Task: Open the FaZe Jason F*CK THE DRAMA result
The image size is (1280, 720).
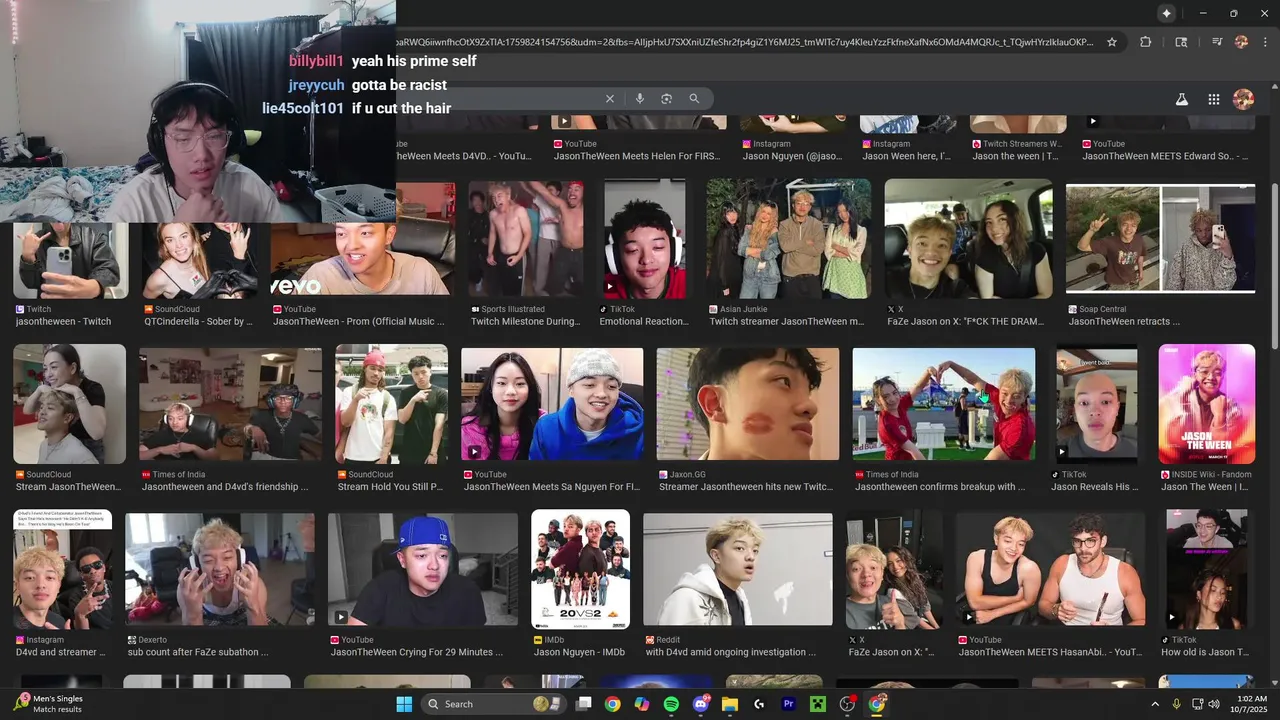Action: click(x=968, y=239)
